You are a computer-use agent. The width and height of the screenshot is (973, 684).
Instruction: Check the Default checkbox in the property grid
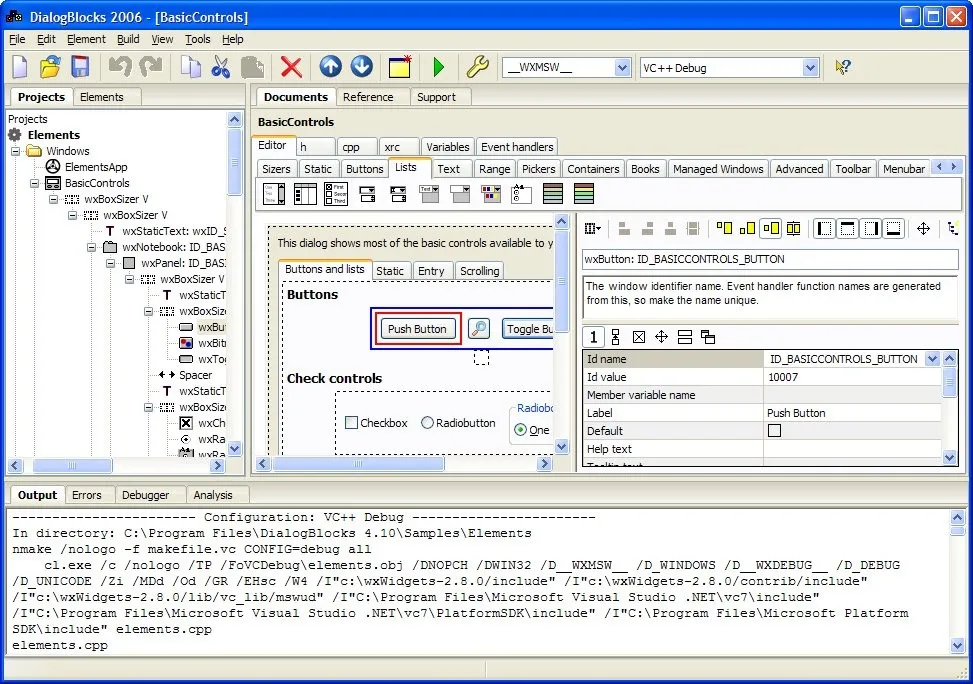pos(772,430)
